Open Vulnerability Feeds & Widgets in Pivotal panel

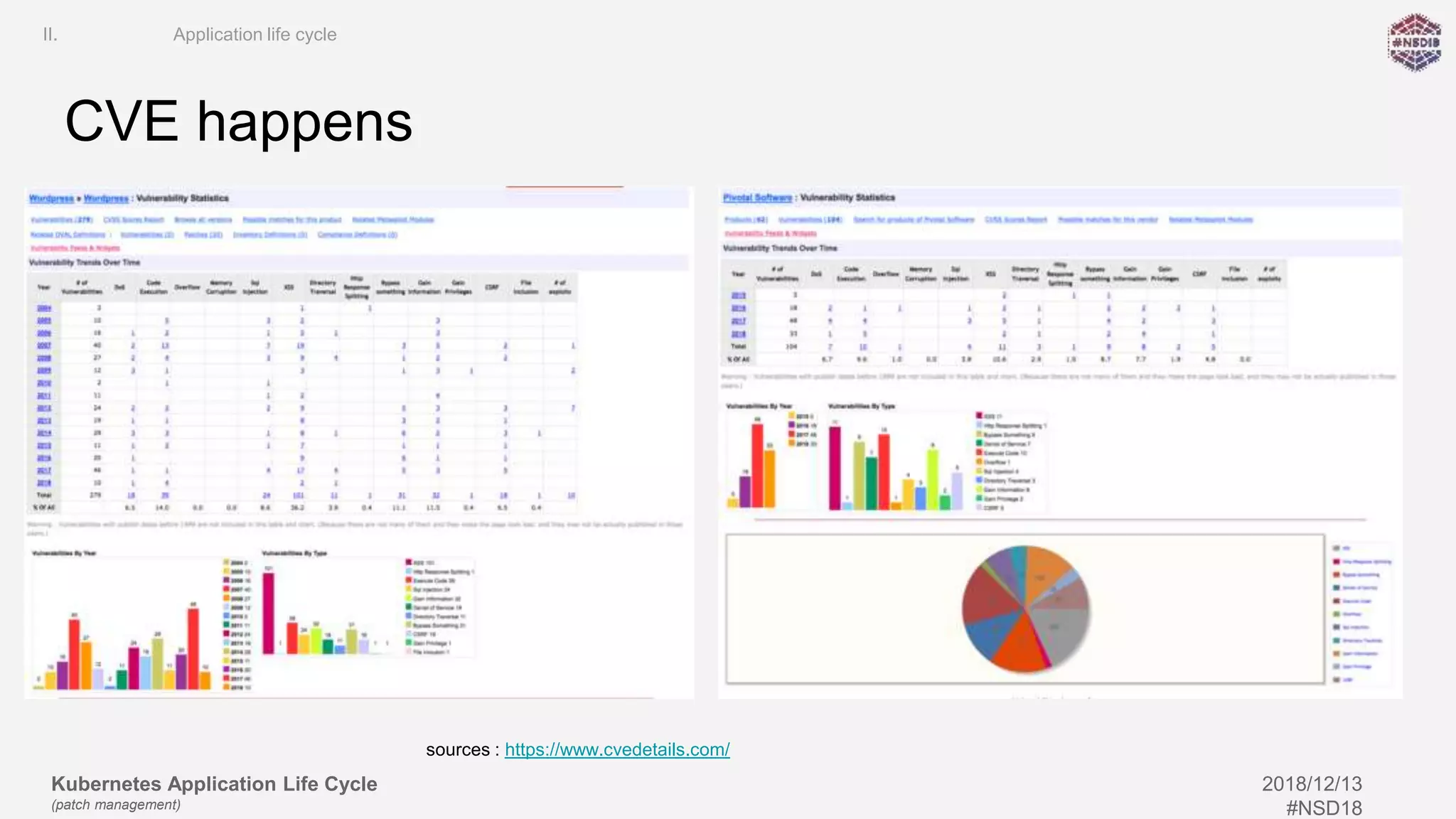tap(771, 233)
